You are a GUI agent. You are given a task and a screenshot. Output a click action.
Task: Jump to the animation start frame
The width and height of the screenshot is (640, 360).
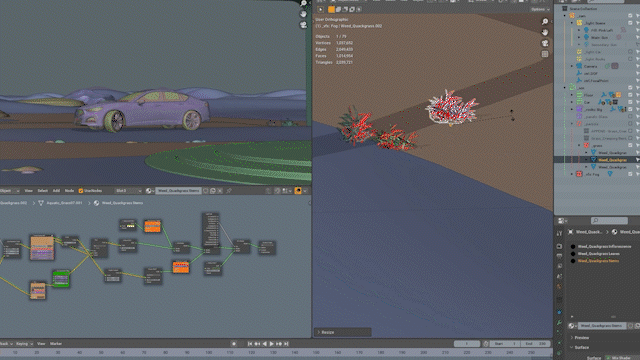pyautogui.click(x=250, y=344)
